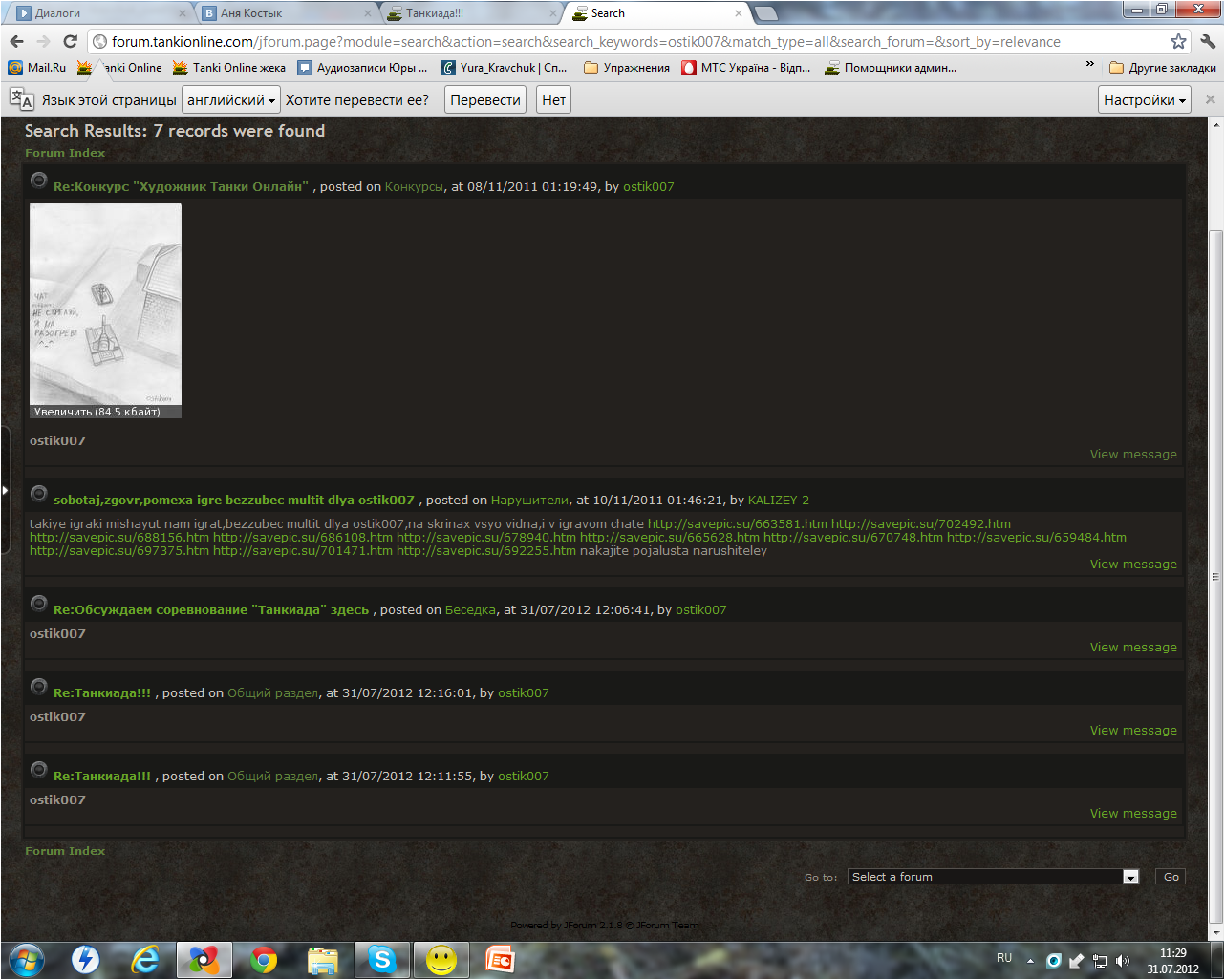Close the translation bar

pyautogui.click(x=1210, y=99)
